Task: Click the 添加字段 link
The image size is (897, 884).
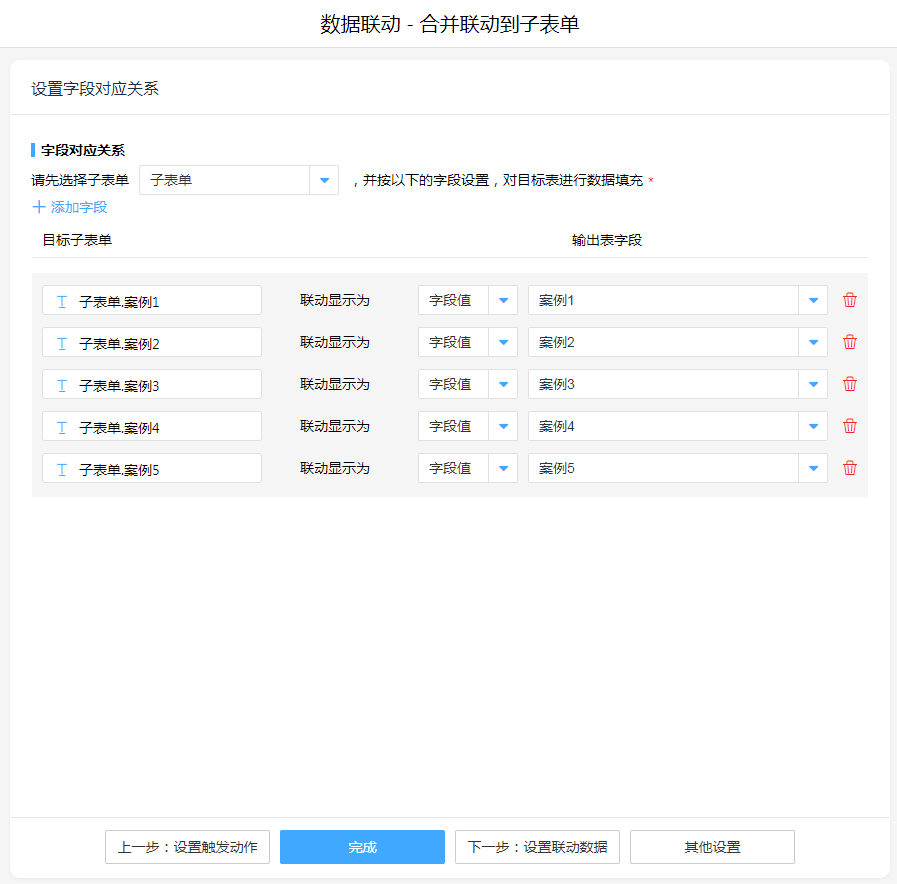Action: pos(78,207)
